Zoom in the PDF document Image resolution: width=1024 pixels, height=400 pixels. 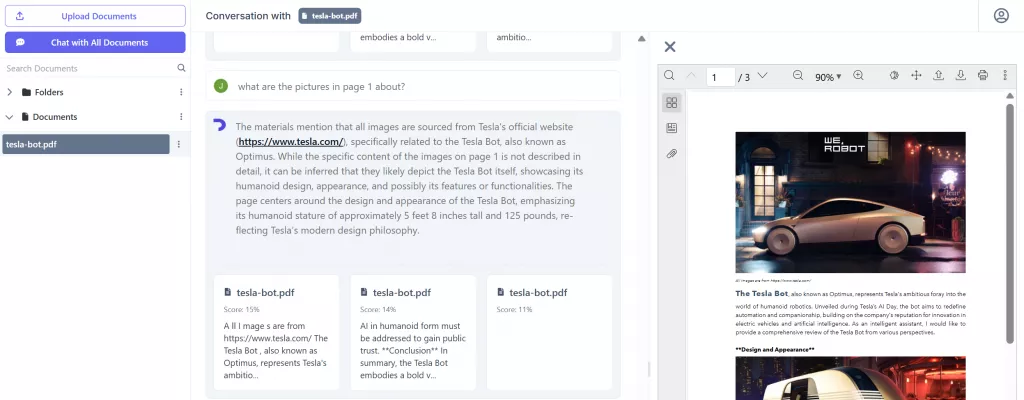[858, 76]
